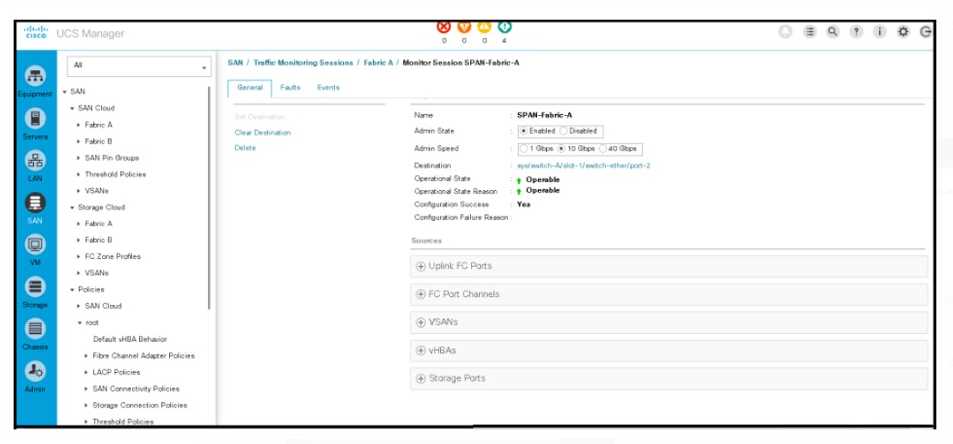953x444 pixels.
Task: Switch to the Events tab
Action: point(328,88)
